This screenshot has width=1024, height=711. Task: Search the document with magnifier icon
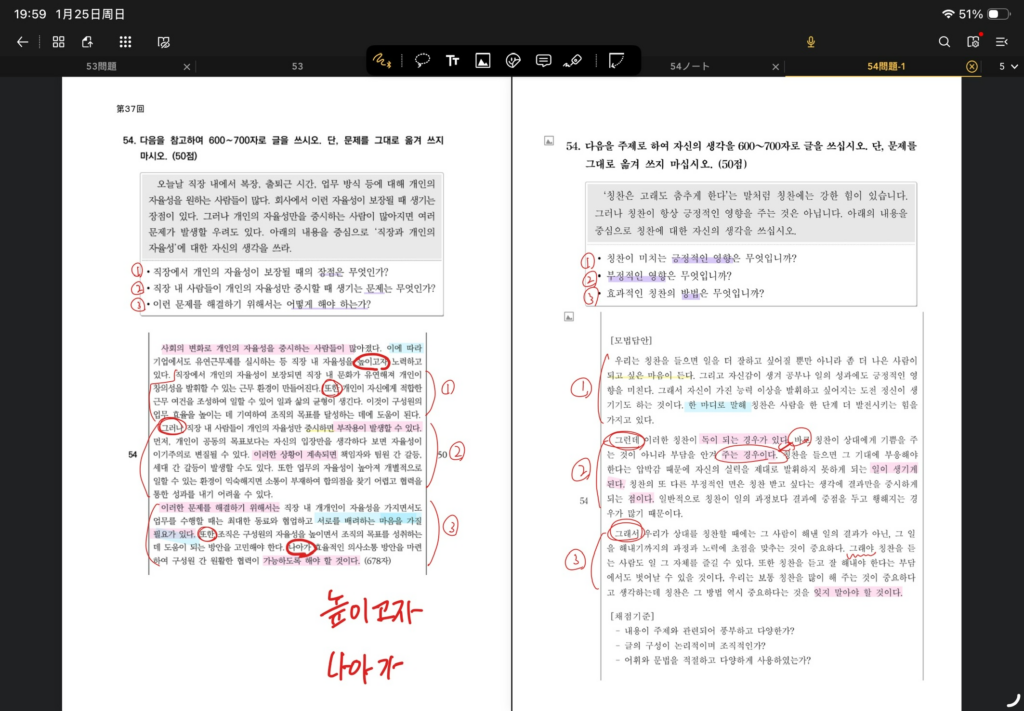click(x=944, y=42)
